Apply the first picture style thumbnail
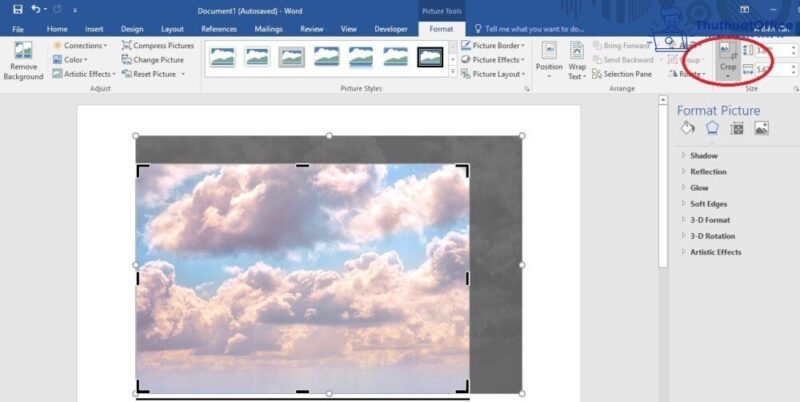 click(x=223, y=57)
